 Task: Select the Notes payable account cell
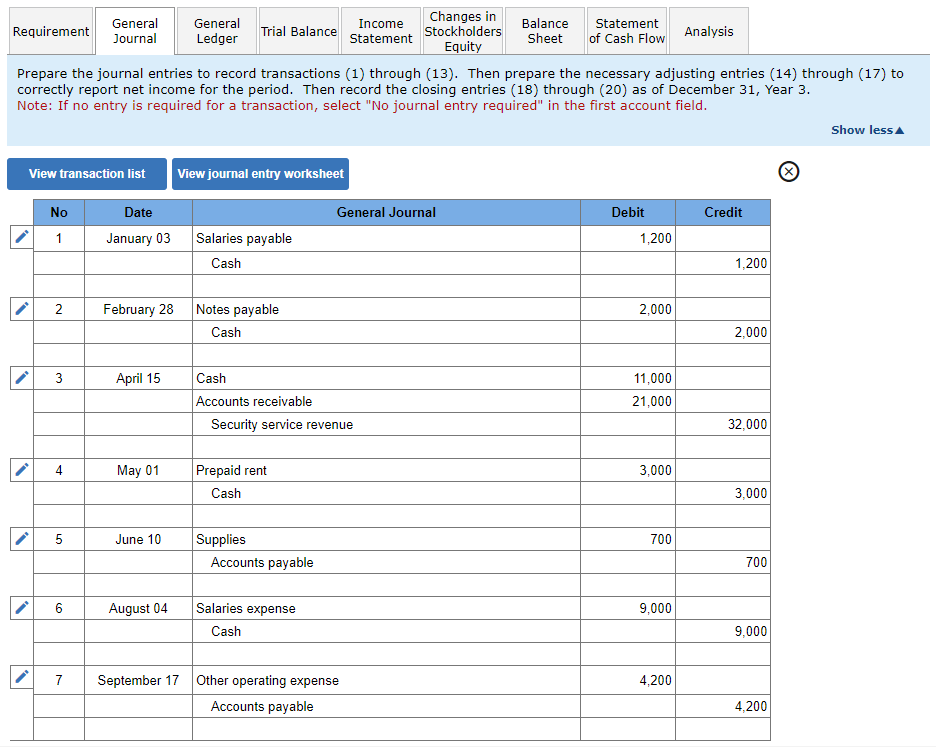(x=386, y=309)
